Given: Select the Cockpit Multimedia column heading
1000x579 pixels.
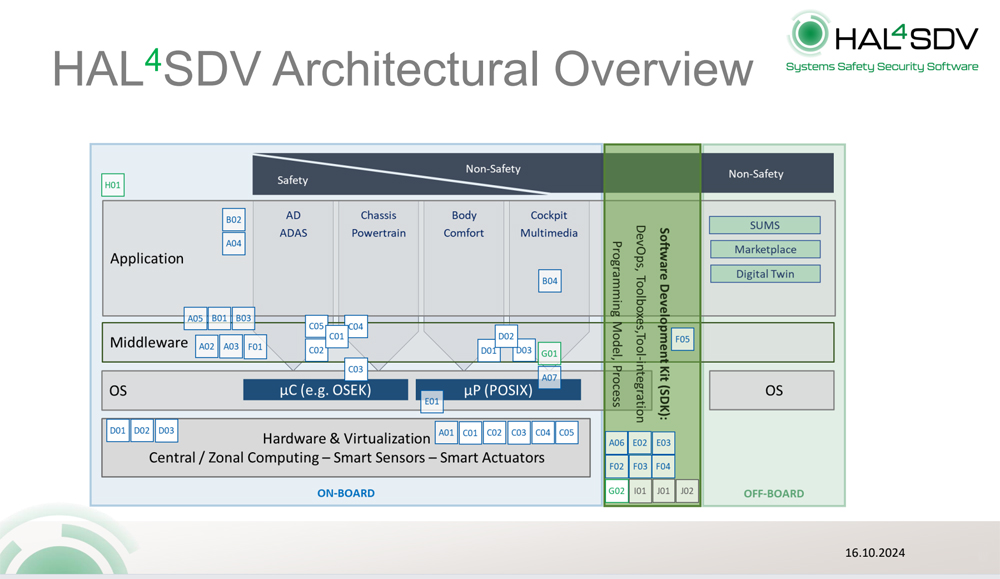Looking at the screenshot, I should point(548,224).
